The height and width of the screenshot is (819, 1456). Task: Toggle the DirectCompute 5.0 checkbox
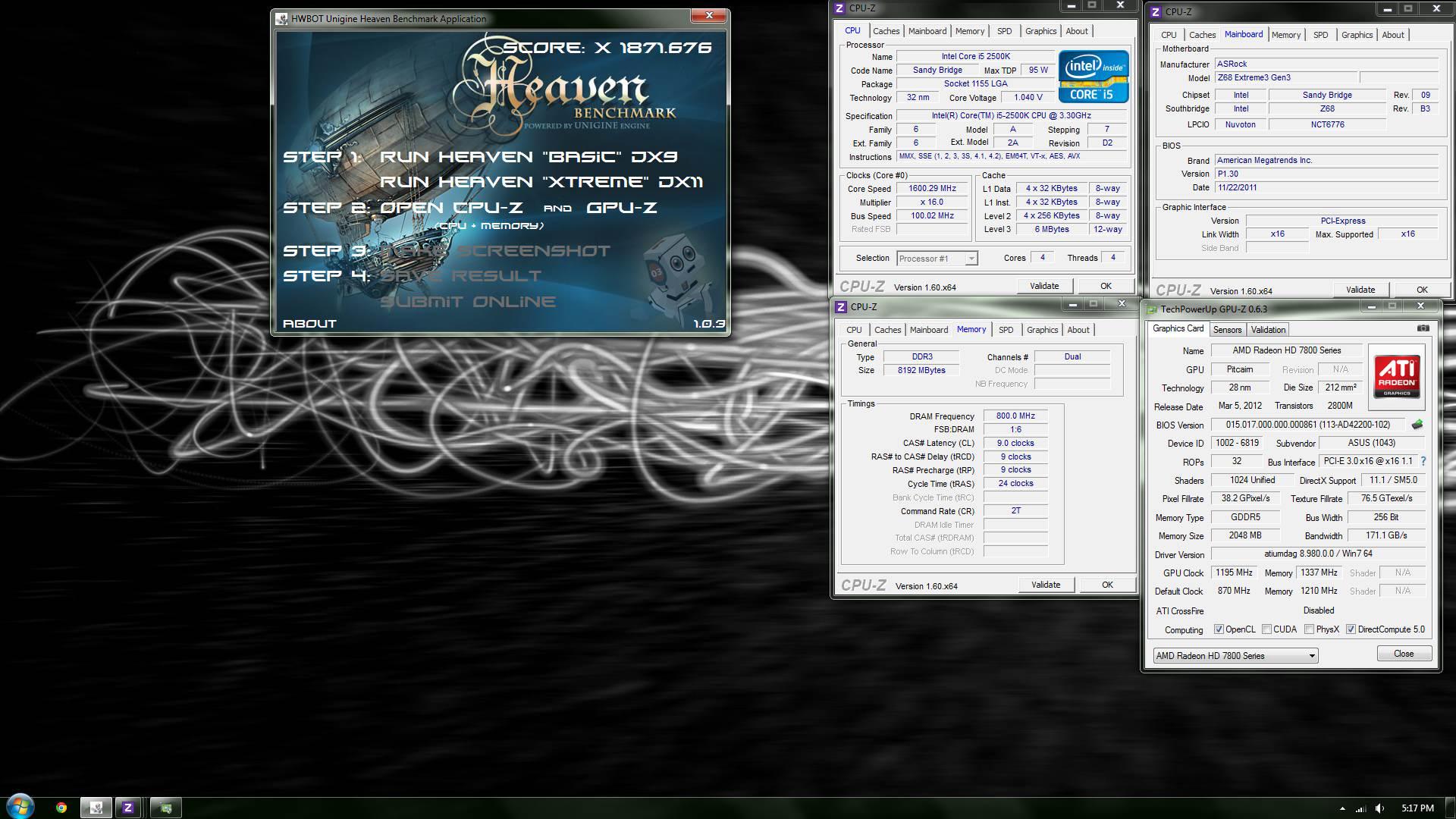[x=1351, y=629]
